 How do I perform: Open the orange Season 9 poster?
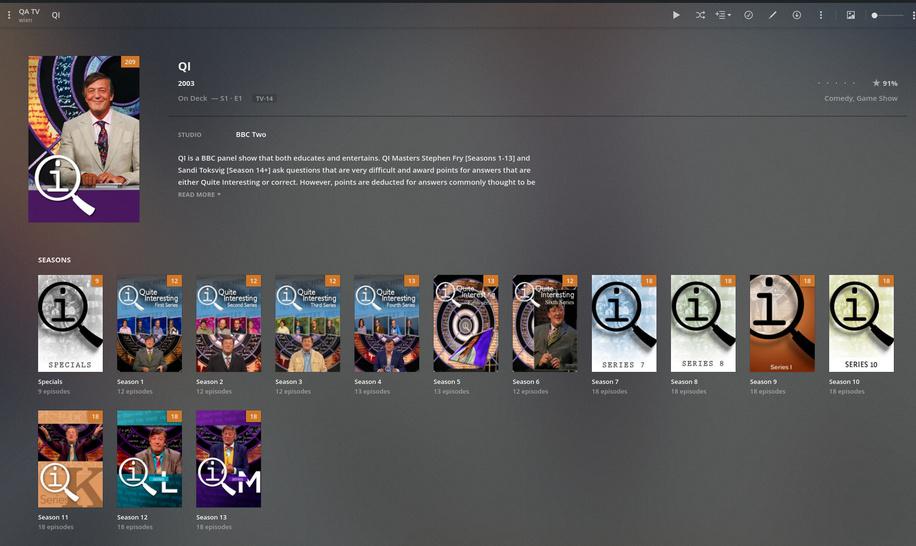(782, 324)
